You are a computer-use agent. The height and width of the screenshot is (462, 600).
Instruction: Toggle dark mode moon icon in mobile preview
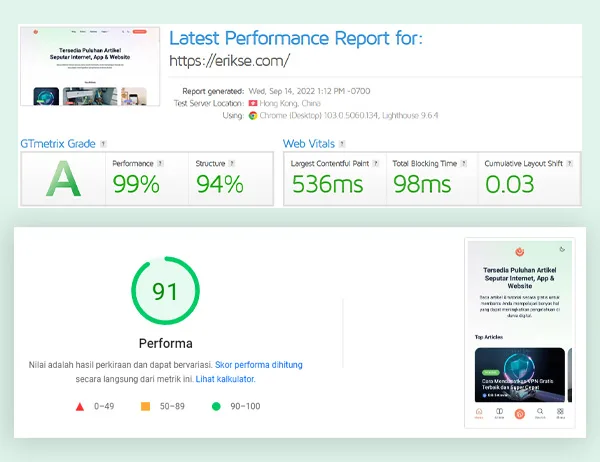pos(562,250)
